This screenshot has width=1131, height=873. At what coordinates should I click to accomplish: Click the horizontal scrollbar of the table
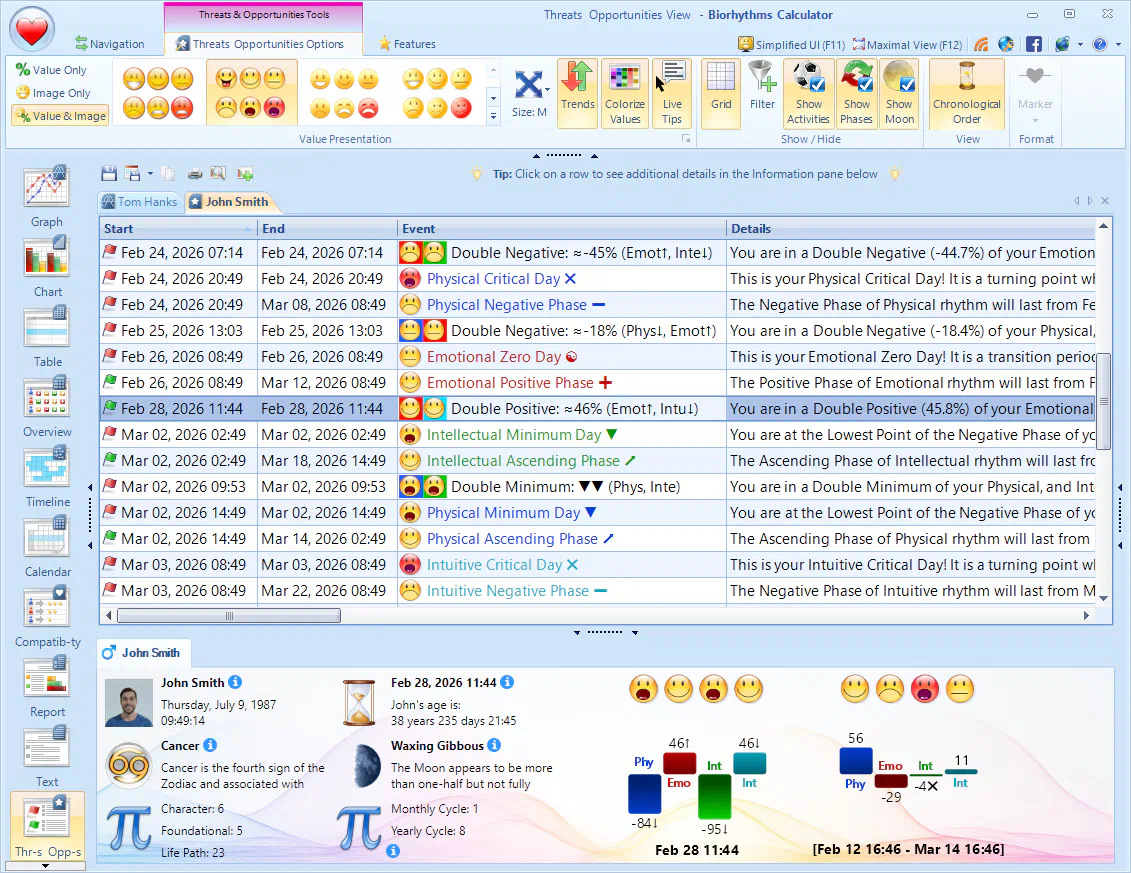point(600,616)
